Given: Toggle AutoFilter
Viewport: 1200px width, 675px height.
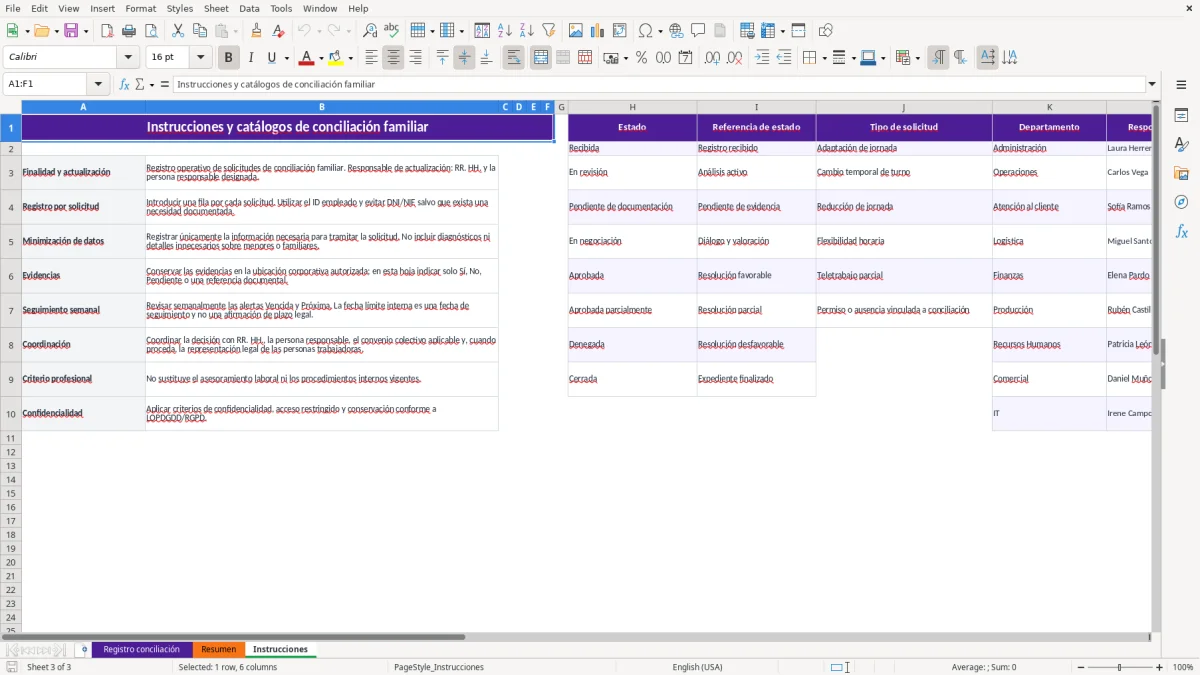Looking at the screenshot, I should pyautogui.click(x=549, y=31).
